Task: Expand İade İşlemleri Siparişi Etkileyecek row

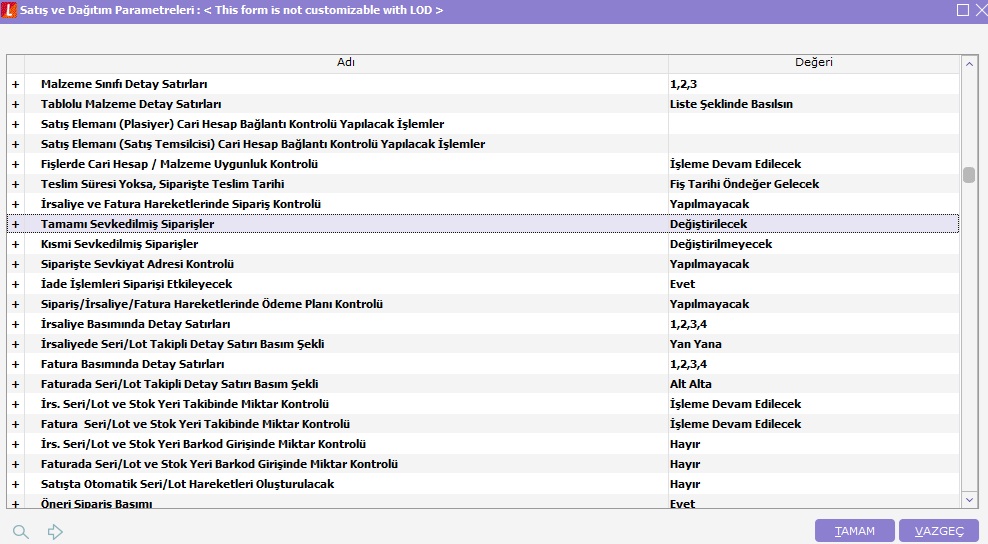Action: [15, 284]
